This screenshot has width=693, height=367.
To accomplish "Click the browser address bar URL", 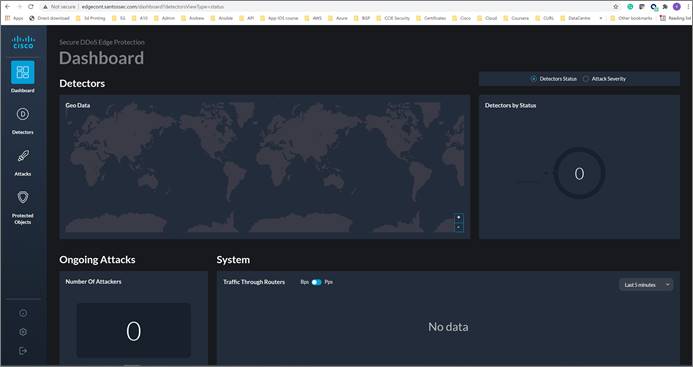I will point(153,7).
